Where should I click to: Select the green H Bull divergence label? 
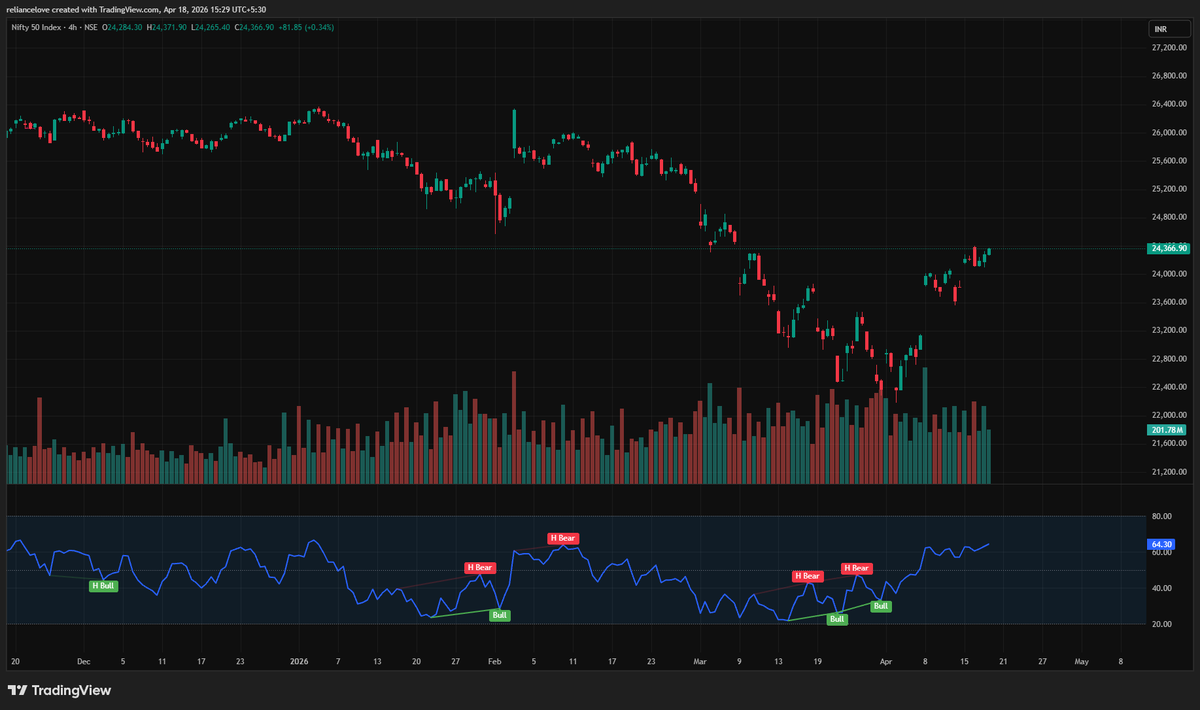[103, 586]
